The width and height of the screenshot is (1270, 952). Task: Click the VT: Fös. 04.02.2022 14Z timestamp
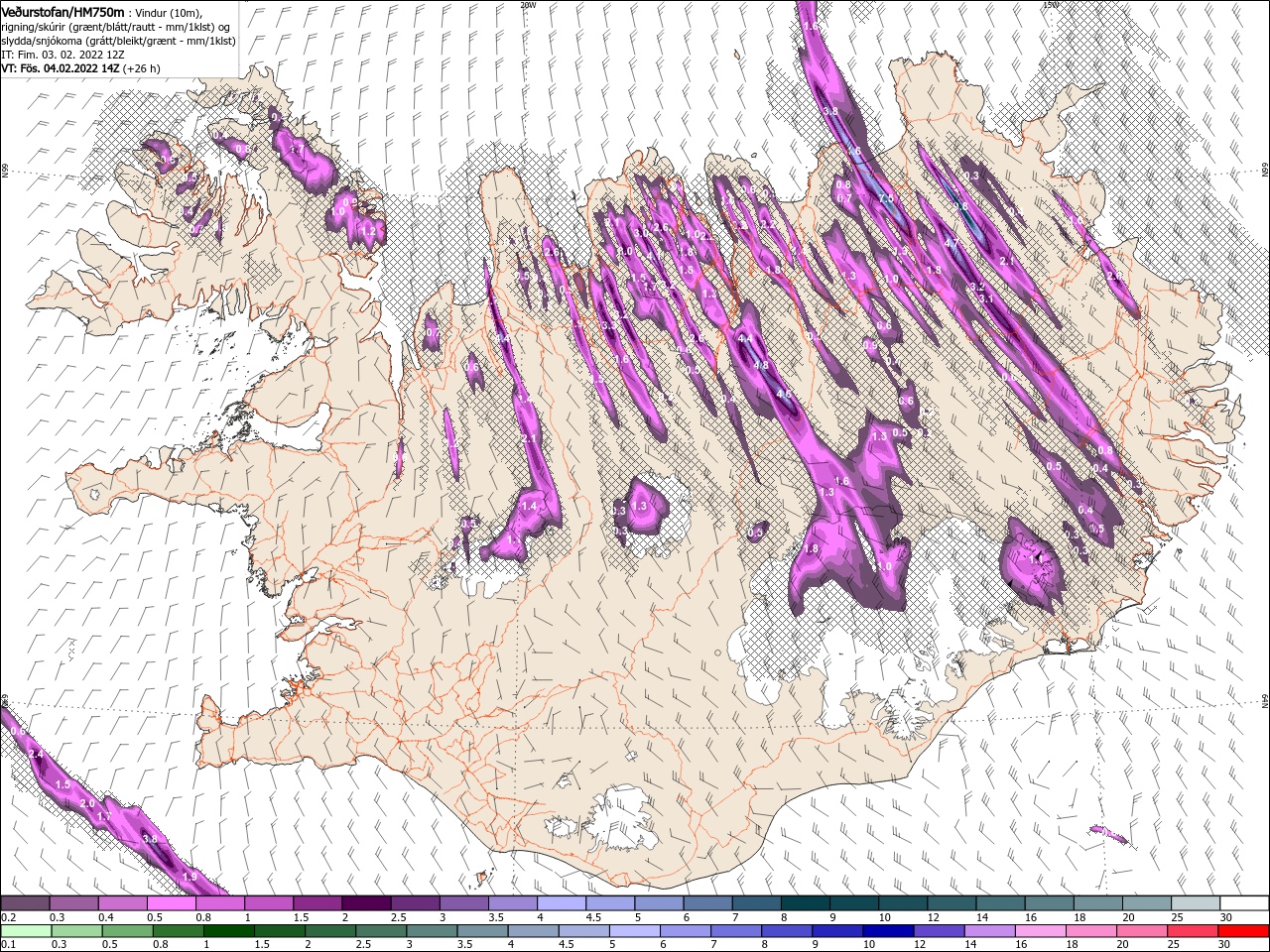pos(61,68)
